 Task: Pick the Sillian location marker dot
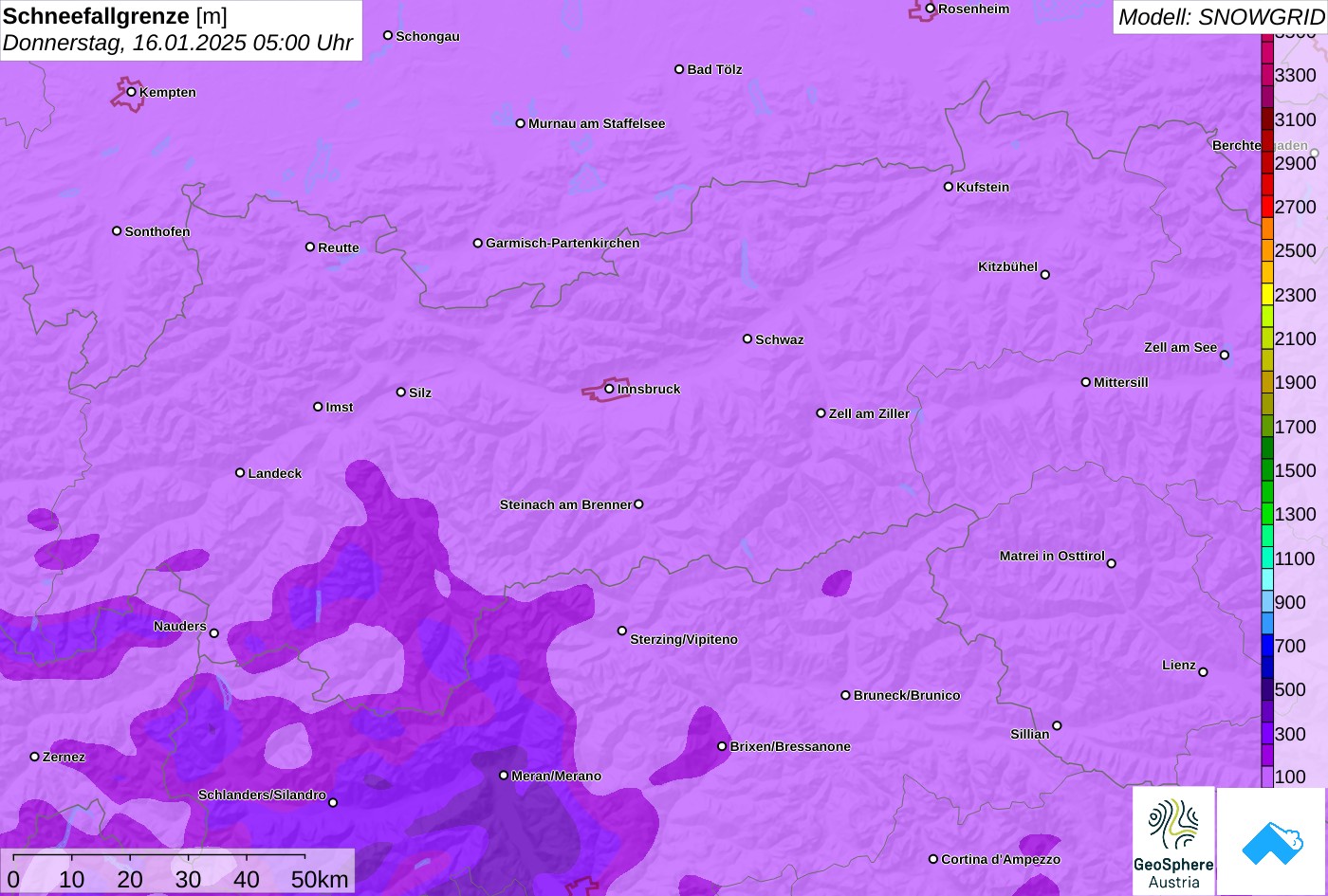click(1057, 726)
